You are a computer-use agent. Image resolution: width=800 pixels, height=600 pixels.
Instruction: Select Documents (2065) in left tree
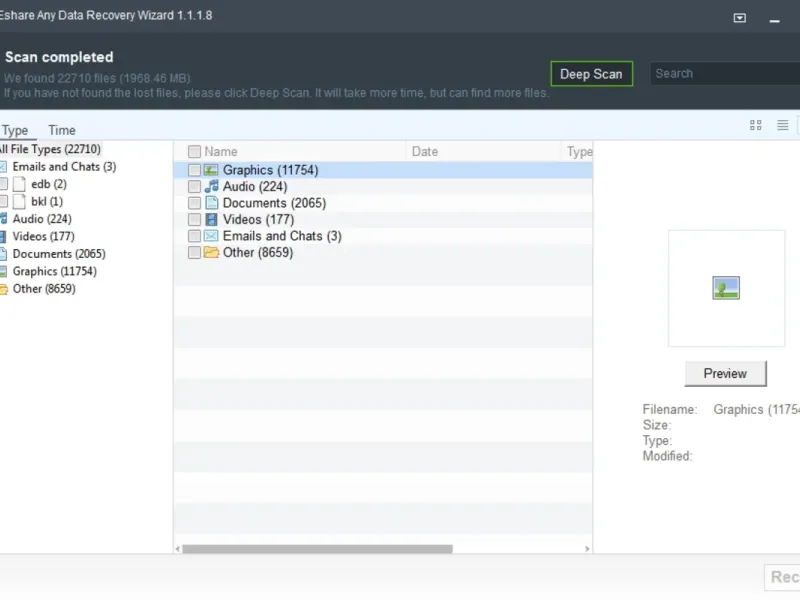(59, 254)
